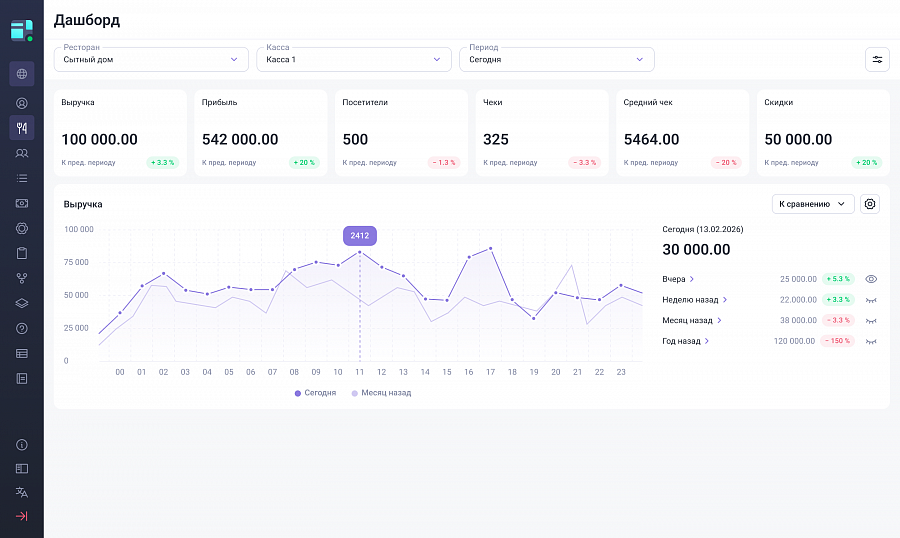Open the user profile circle icon
Screen dimensions: 900x538
coord(22,103)
